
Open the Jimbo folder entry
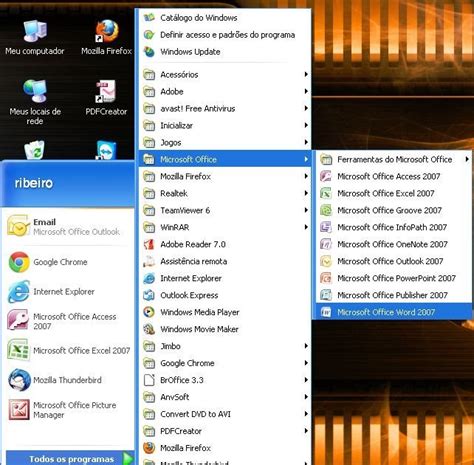(225, 346)
